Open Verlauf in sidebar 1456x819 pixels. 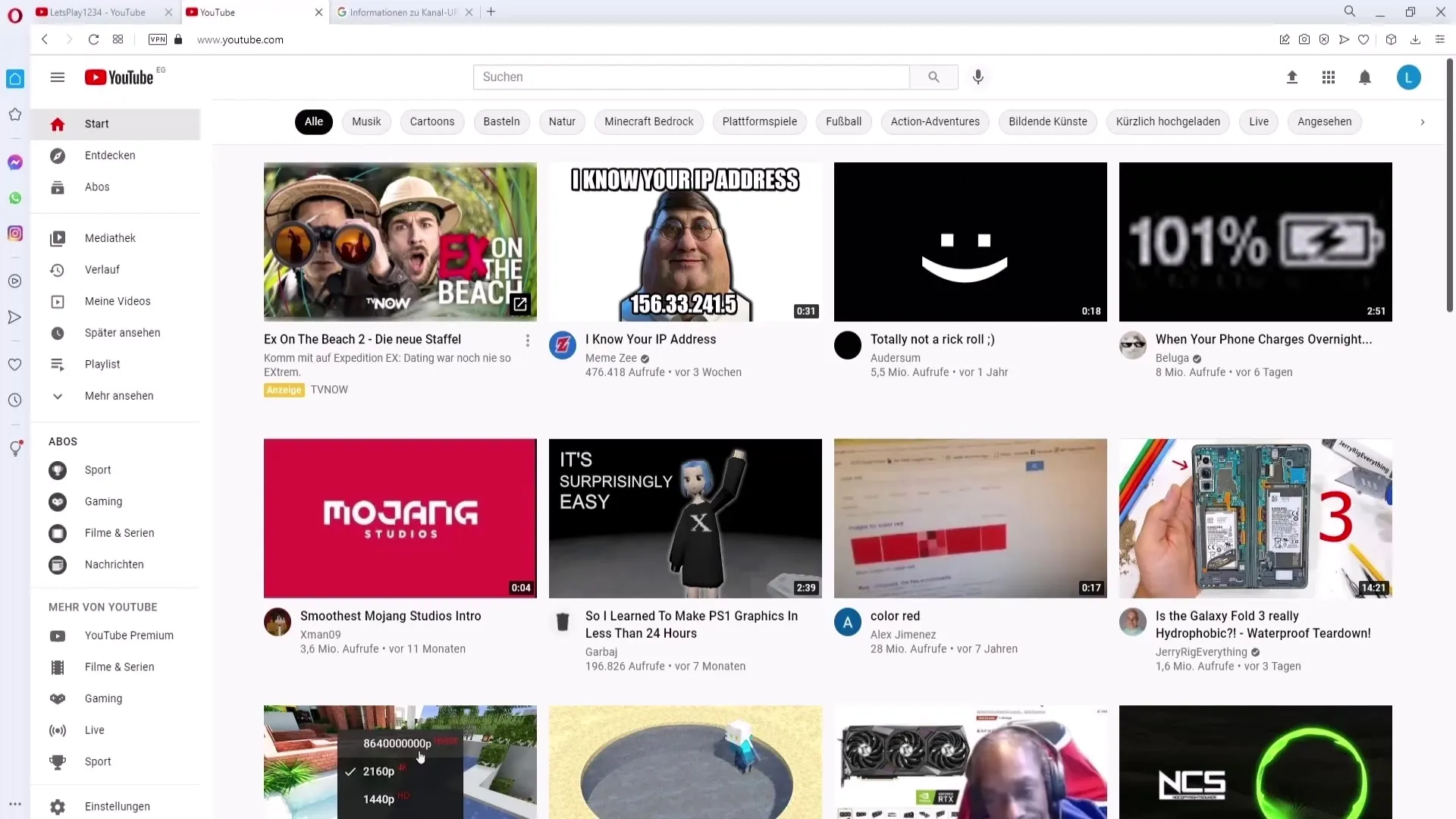pyautogui.click(x=115, y=270)
